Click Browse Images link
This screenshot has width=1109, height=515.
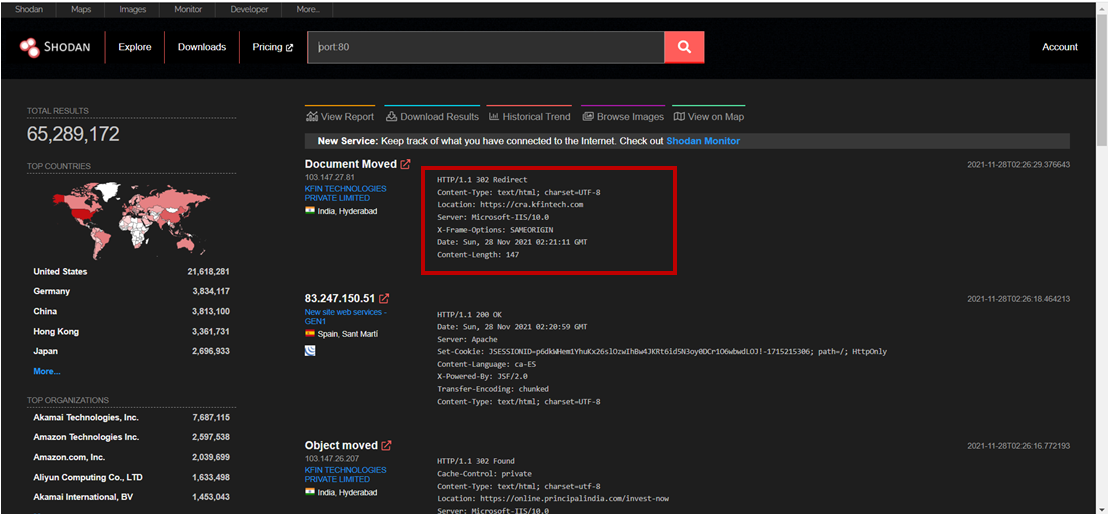(x=623, y=117)
